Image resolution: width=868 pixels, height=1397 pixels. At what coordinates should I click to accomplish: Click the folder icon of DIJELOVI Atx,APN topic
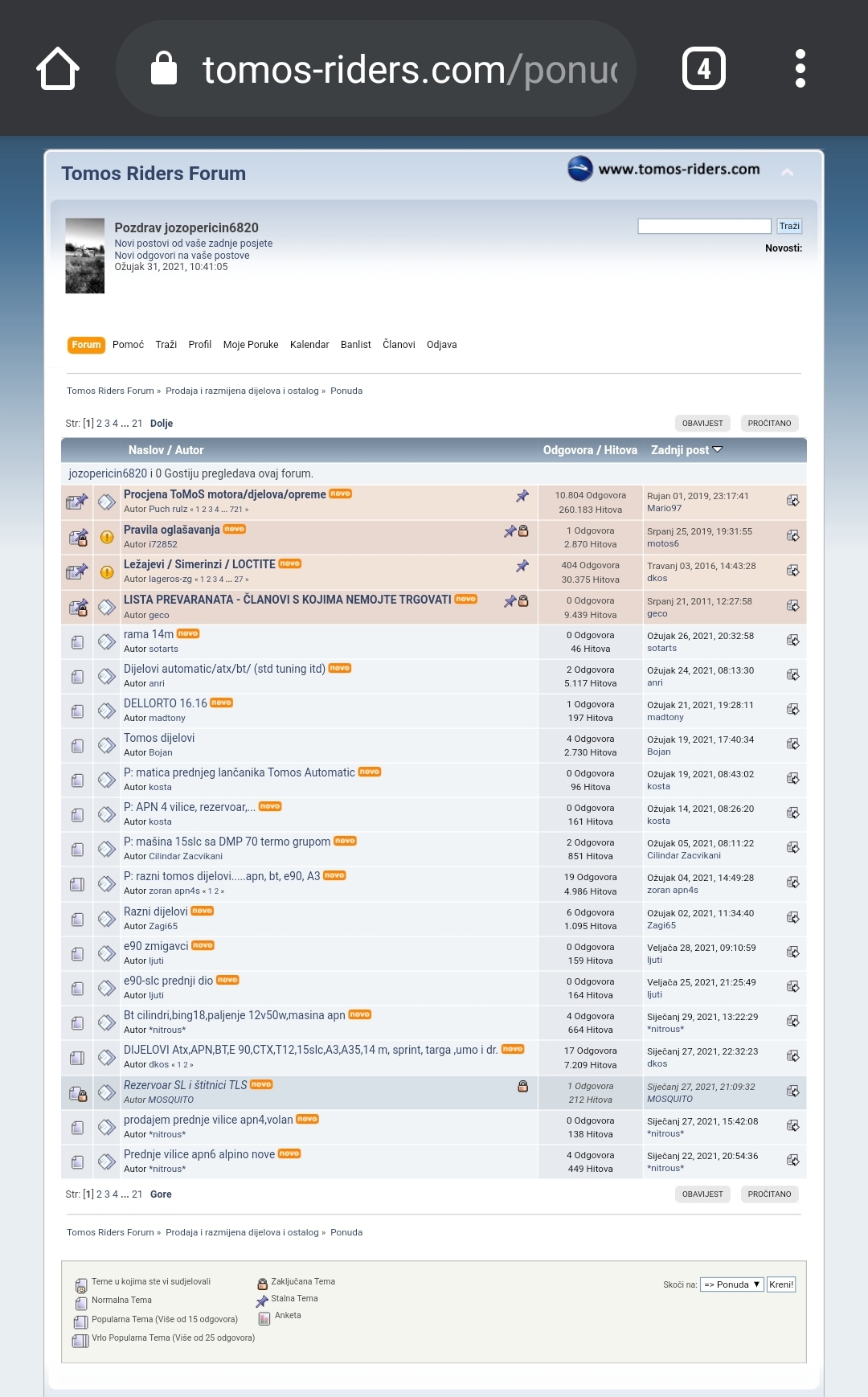pos(77,1058)
